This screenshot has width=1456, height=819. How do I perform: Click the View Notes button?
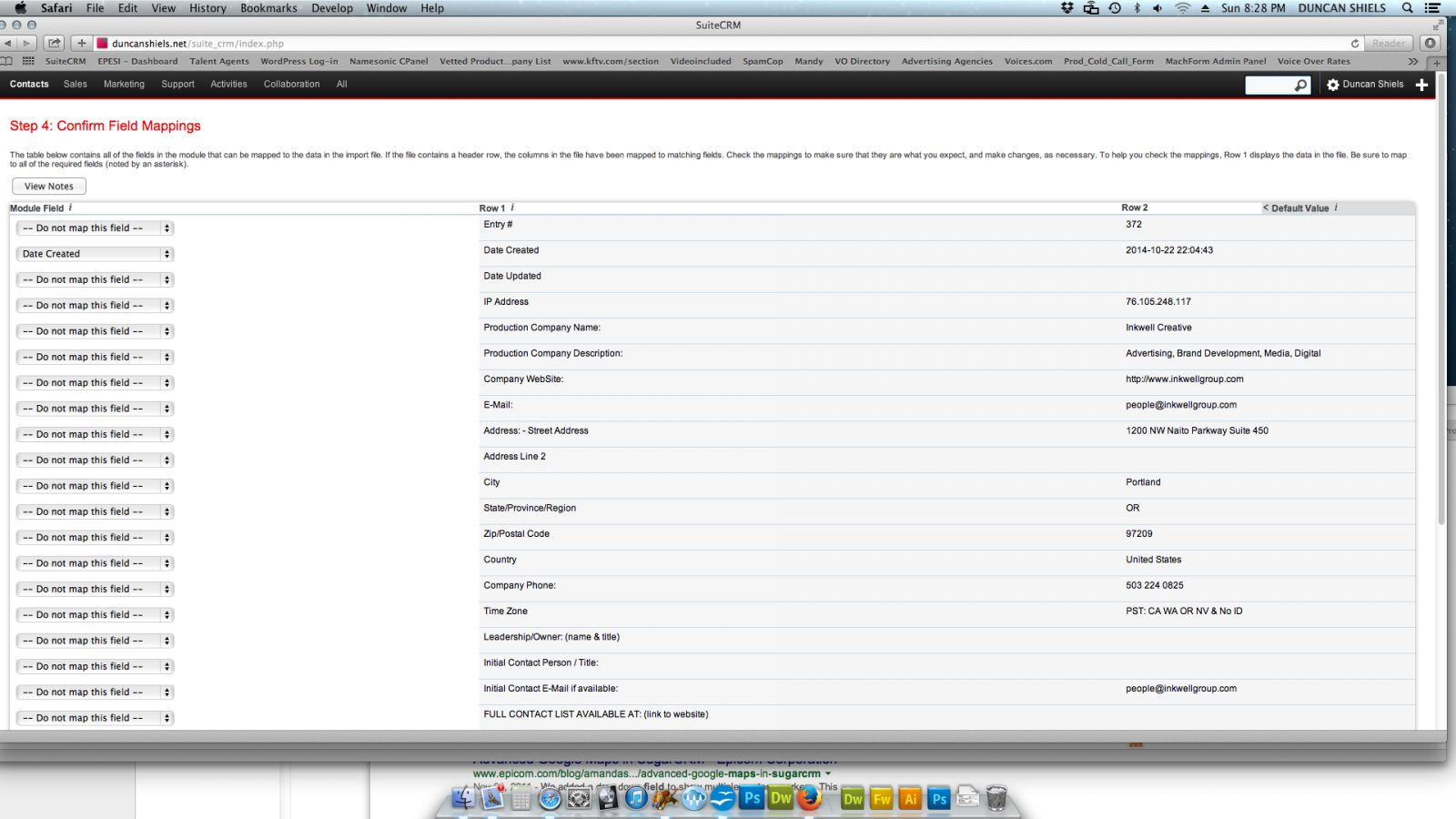point(49,186)
